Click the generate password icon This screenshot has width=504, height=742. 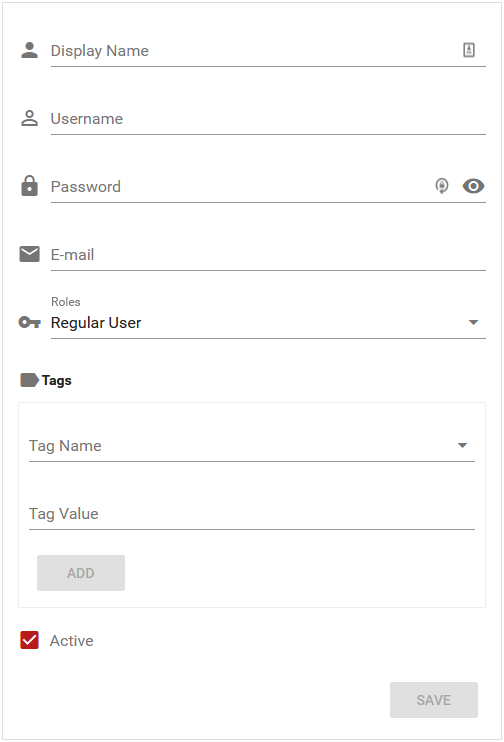pos(442,186)
